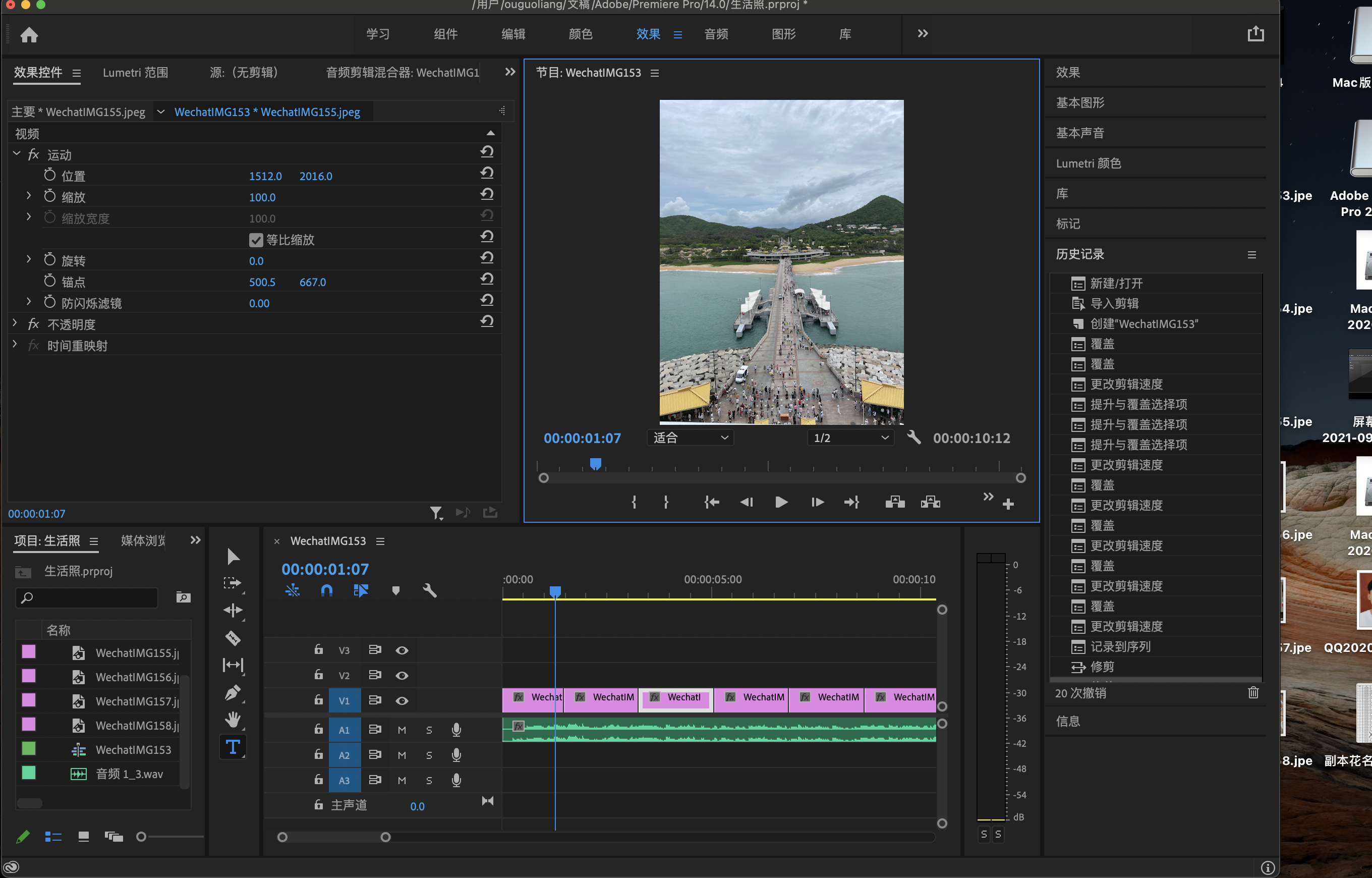Collapse the 运动 effect group
The image size is (1372, 878).
[x=17, y=154]
